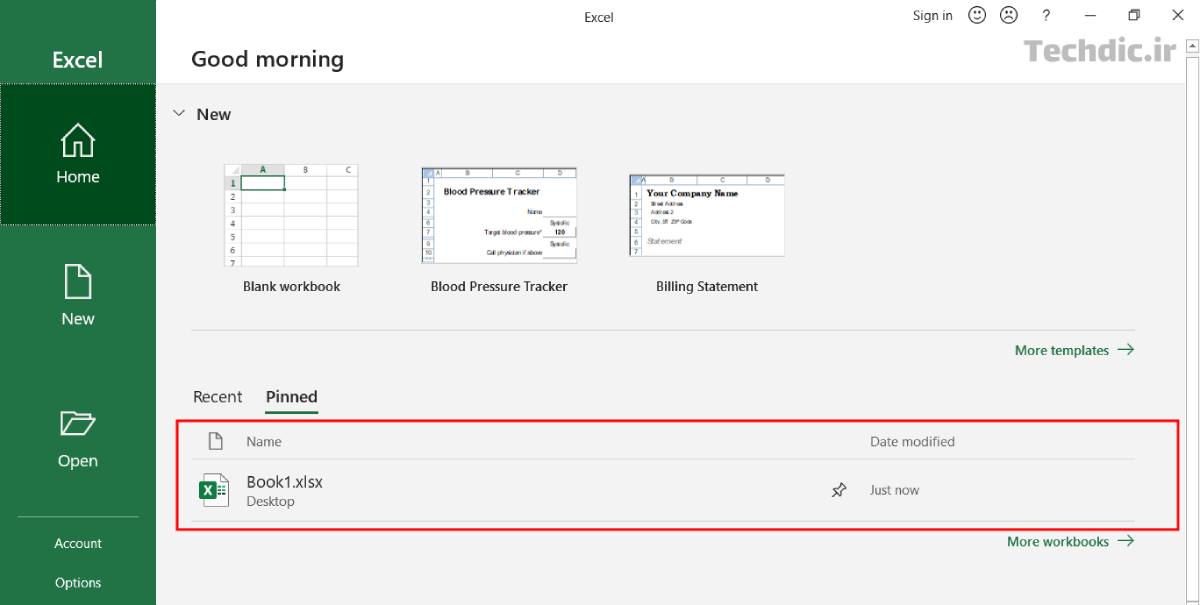1200x605 pixels.
Task: Select the Pinned tab
Action: (x=292, y=397)
